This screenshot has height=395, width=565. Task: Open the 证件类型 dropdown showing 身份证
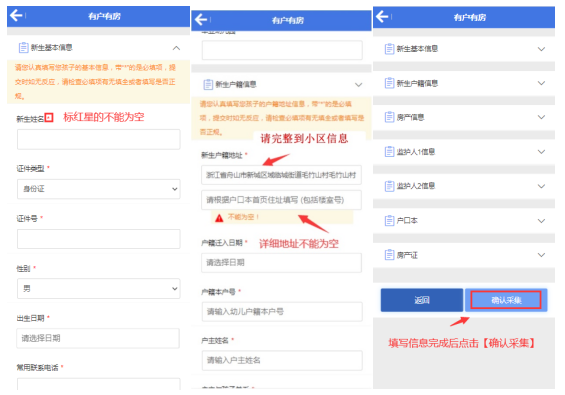coord(98,189)
